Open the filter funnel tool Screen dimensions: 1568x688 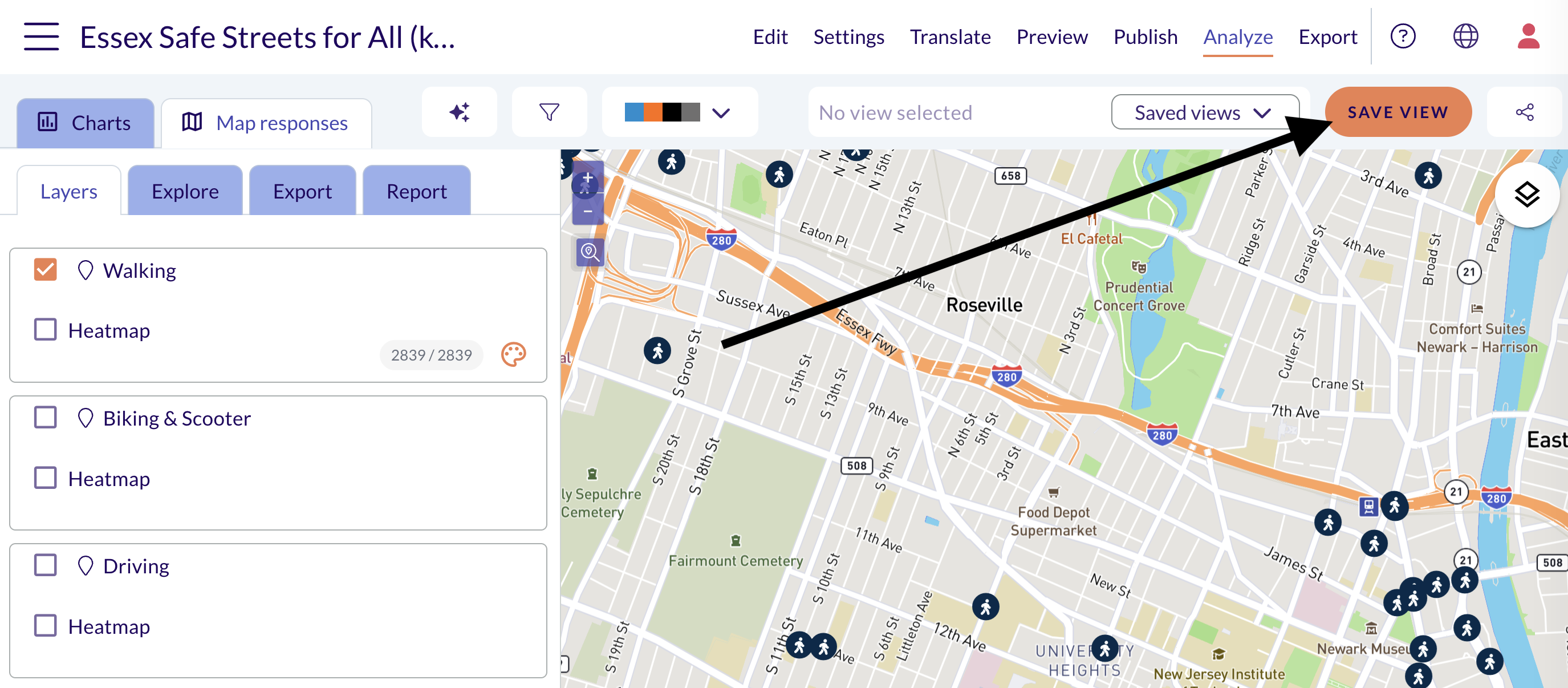tap(549, 112)
